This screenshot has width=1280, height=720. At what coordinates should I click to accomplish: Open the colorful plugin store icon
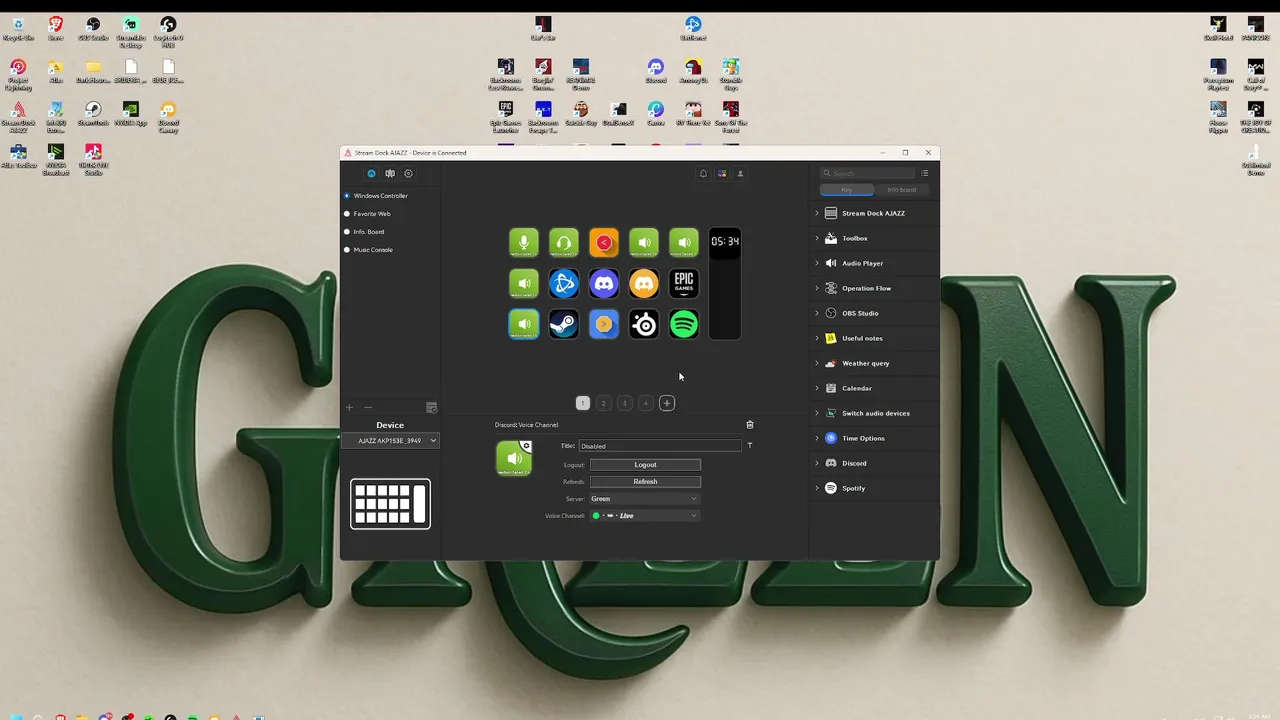coord(722,173)
